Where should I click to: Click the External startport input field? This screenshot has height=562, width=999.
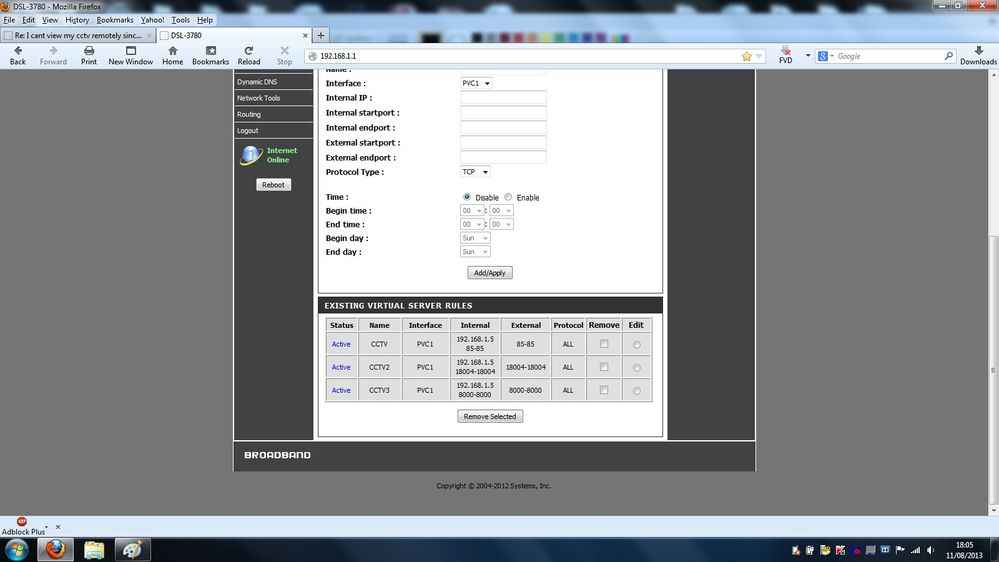[x=503, y=143]
